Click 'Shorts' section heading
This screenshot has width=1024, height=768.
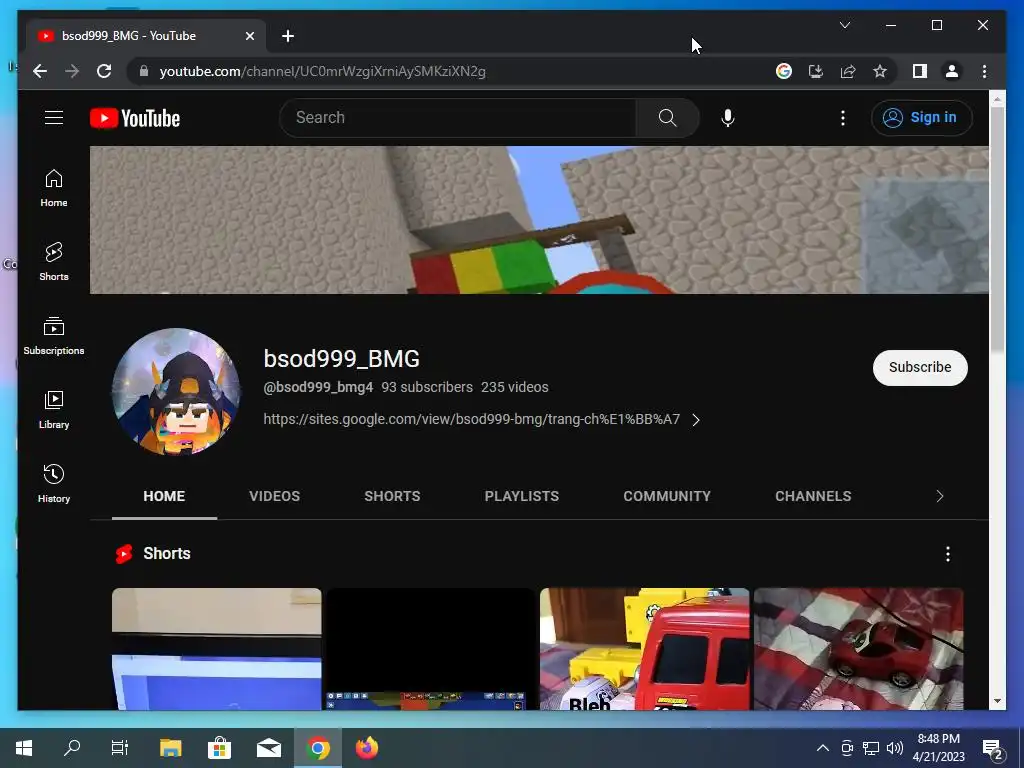(167, 554)
